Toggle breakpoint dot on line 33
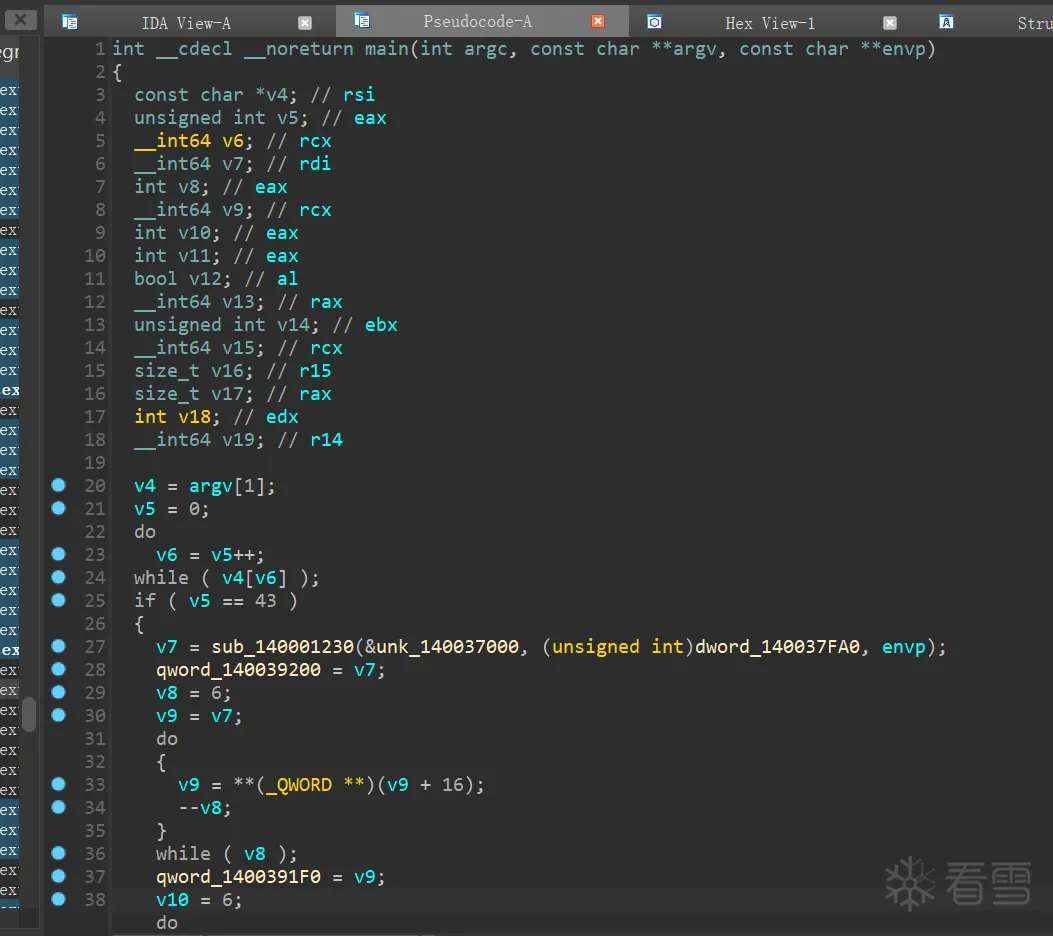Screen dimensions: 1053x936 [58, 784]
